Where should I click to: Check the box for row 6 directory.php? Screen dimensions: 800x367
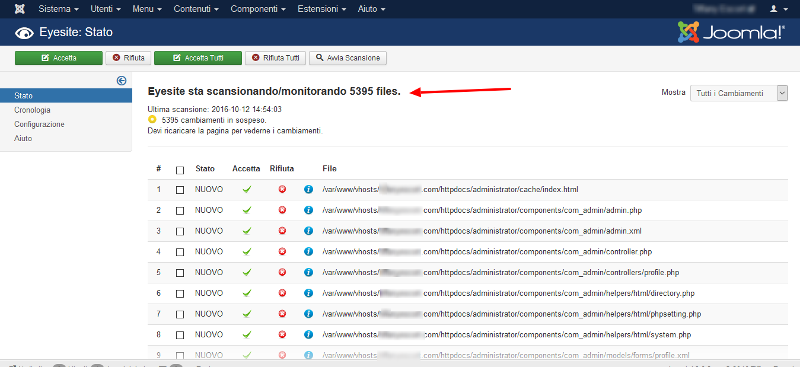[x=180, y=294]
